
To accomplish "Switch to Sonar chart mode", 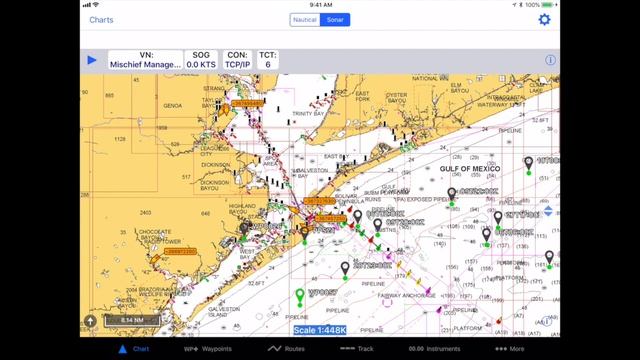I will click(335, 20).
